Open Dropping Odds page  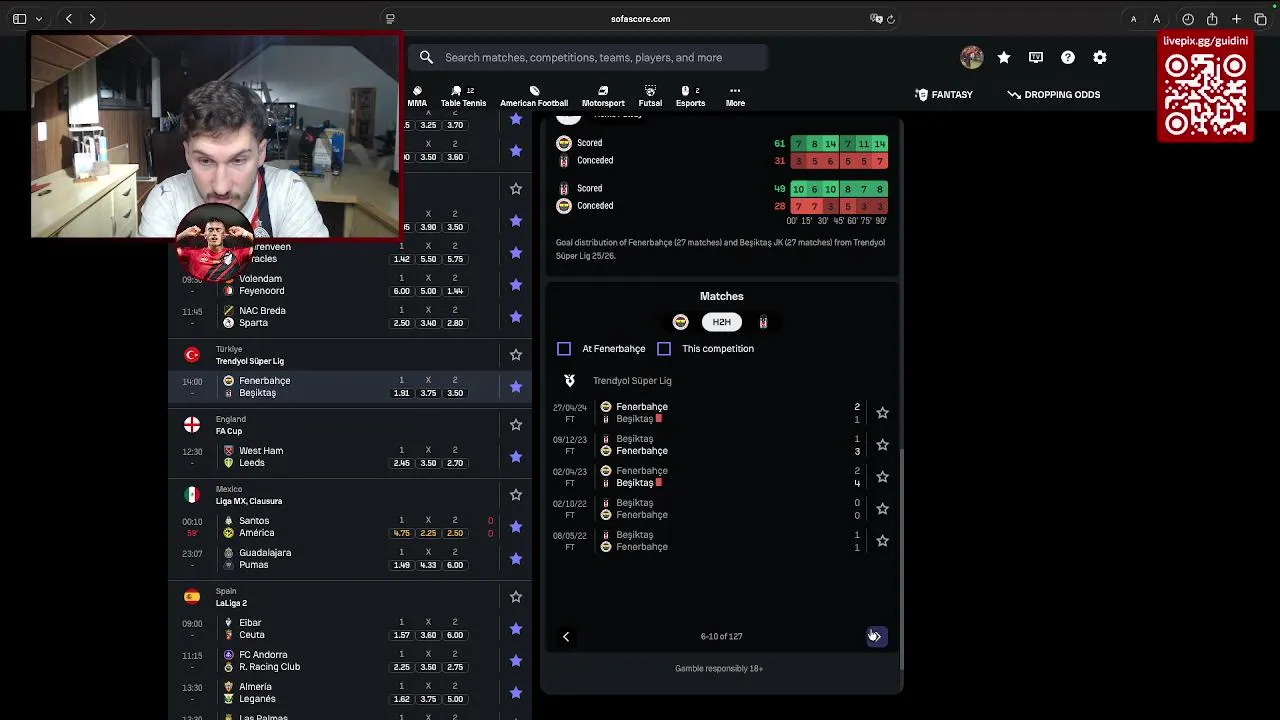(x=1054, y=94)
